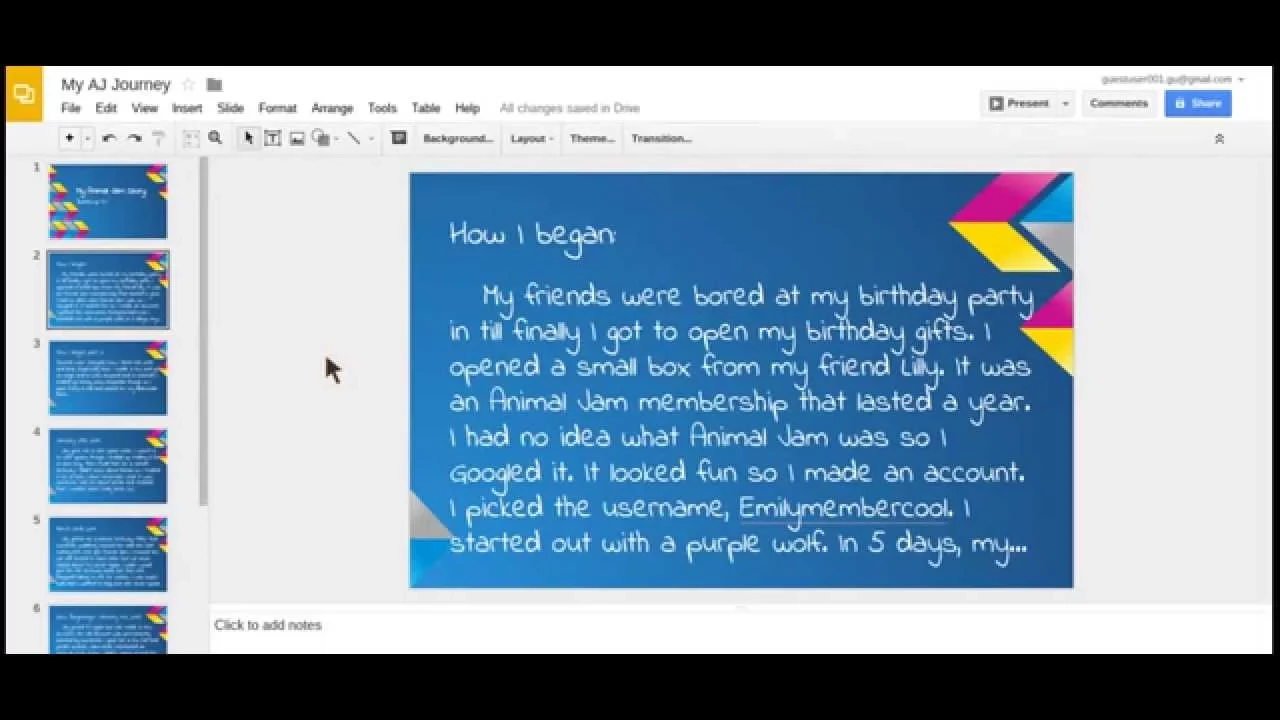The height and width of the screenshot is (720, 1280).
Task: Select slide 6 thumbnail
Action: (108, 630)
